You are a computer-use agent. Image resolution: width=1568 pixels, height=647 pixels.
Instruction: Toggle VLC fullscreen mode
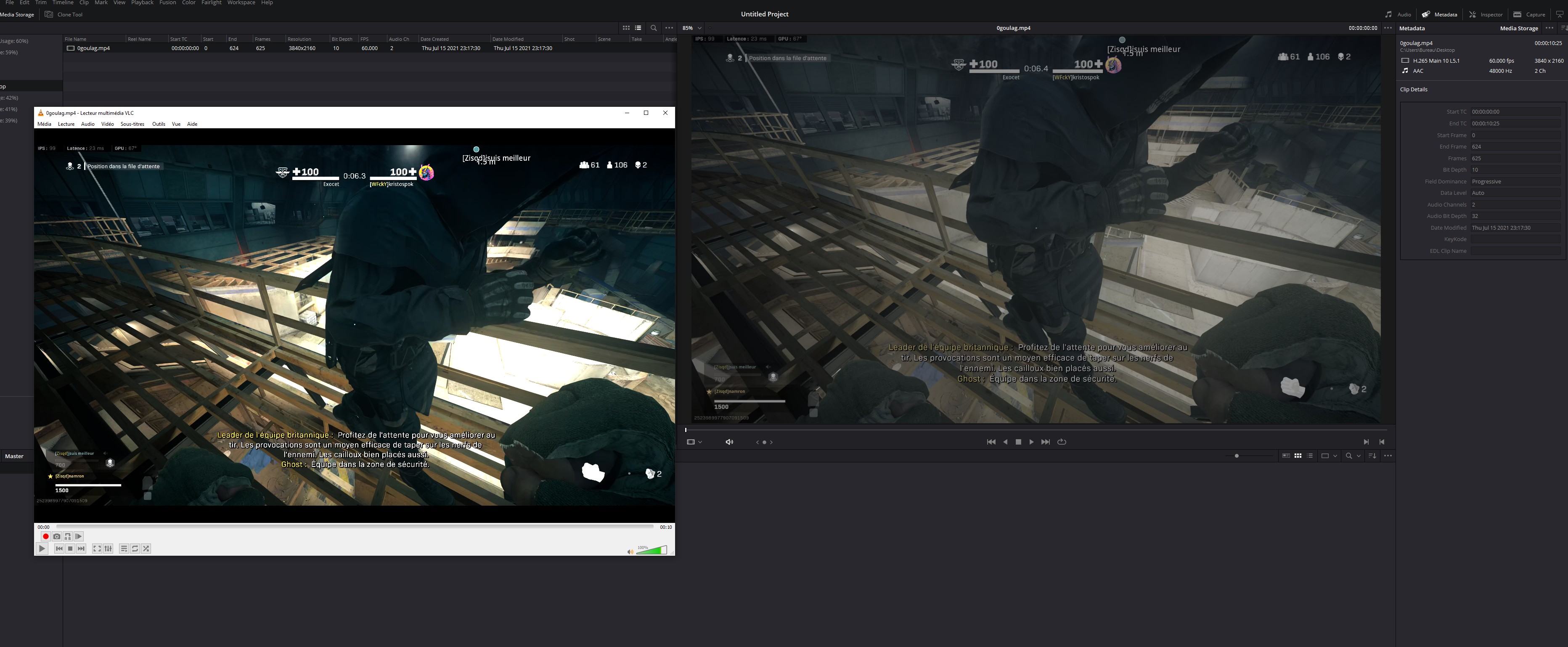pos(97,549)
